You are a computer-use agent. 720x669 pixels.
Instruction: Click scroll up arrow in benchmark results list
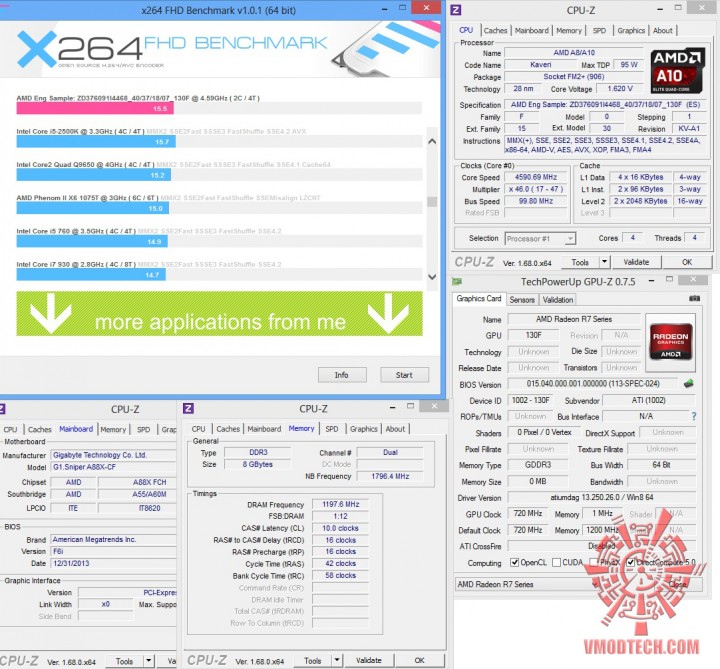[432, 141]
